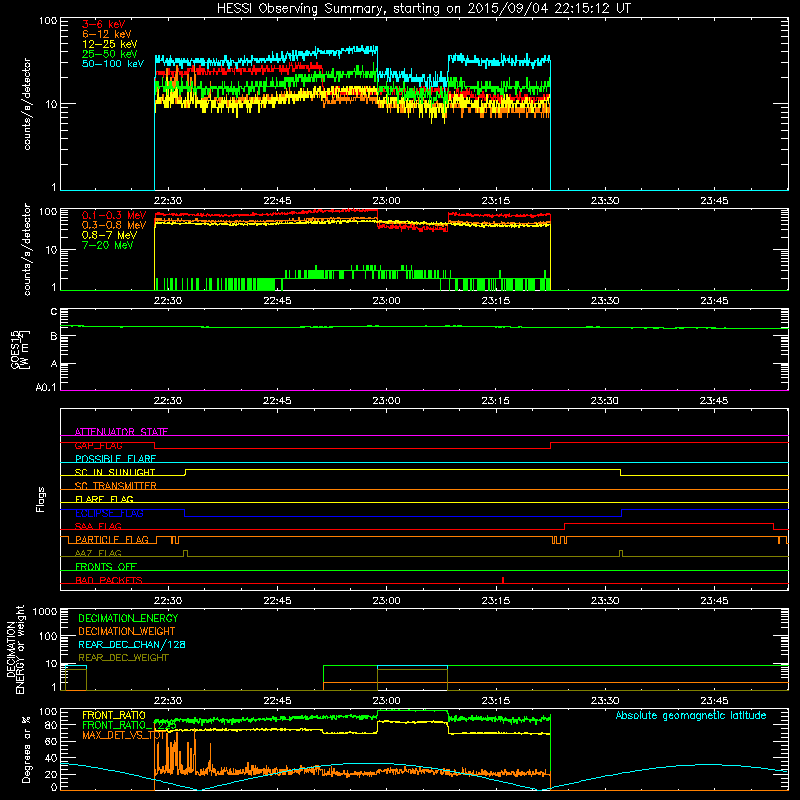Select the SC_TRANSMITTER flag label
The height and width of the screenshot is (800, 800).
(115, 486)
